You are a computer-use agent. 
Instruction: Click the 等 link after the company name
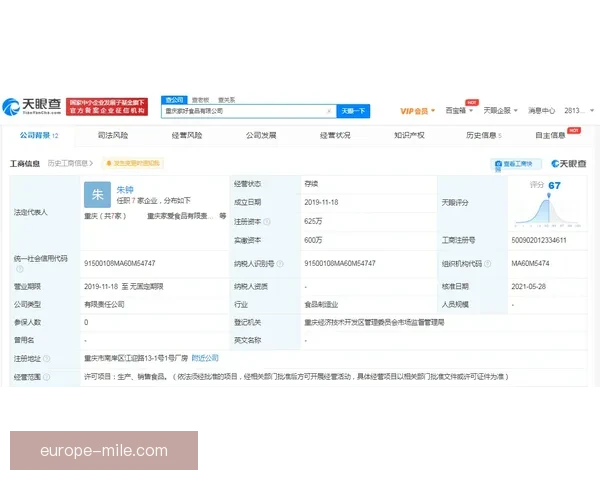coord(223,216)
